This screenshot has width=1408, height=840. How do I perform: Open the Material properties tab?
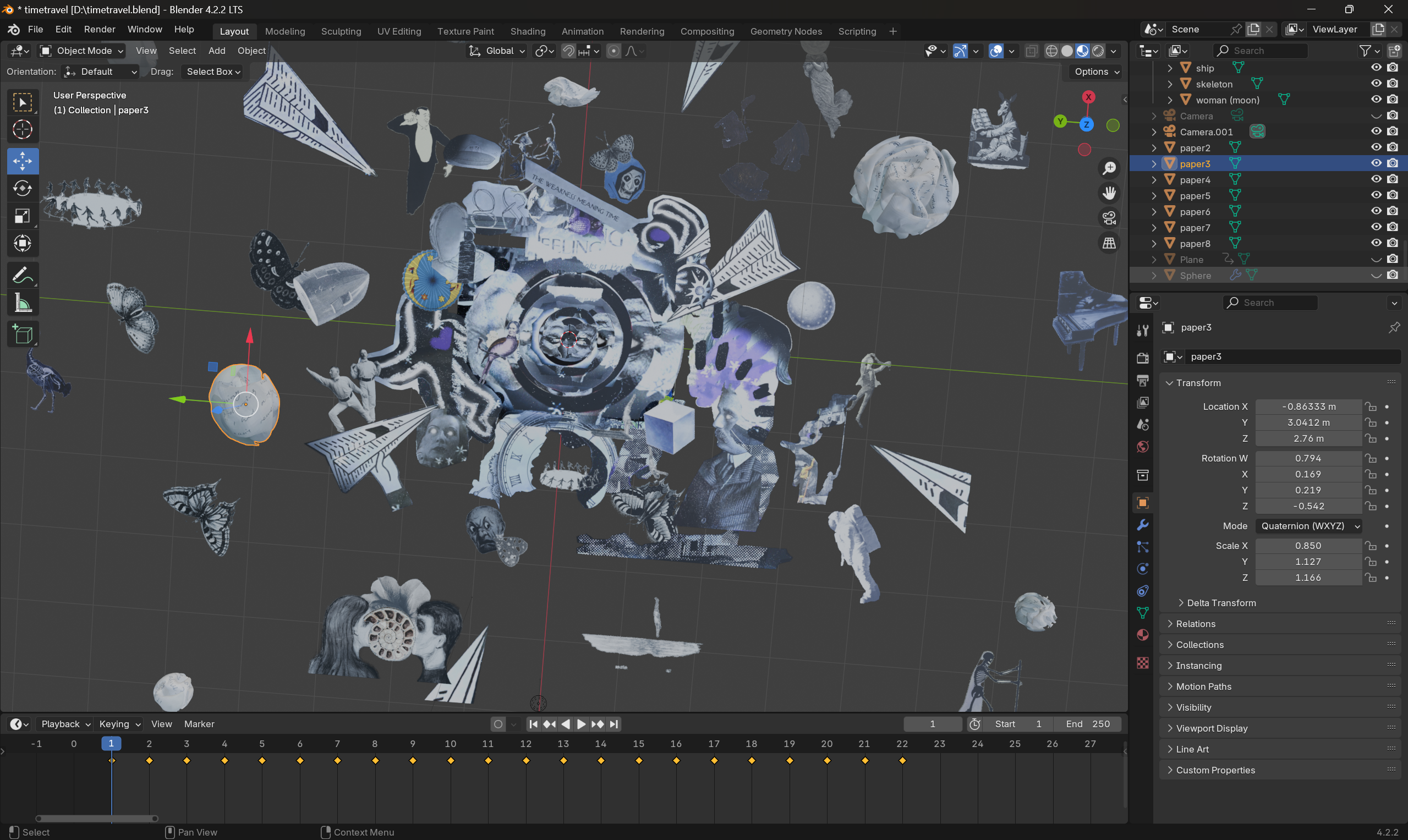click(x=1142, y=635)
